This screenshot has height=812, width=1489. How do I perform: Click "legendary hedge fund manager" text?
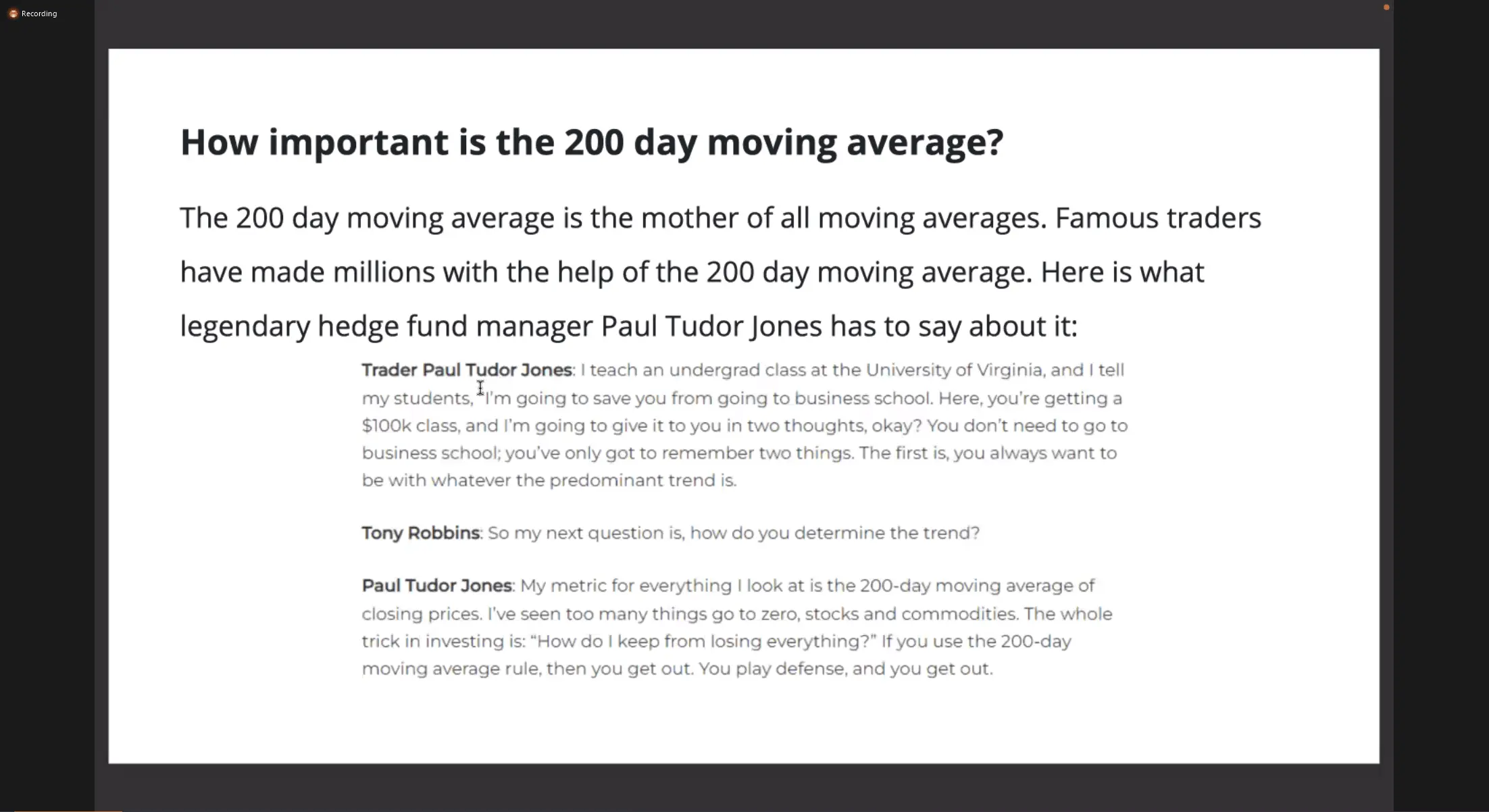point(386,326)
